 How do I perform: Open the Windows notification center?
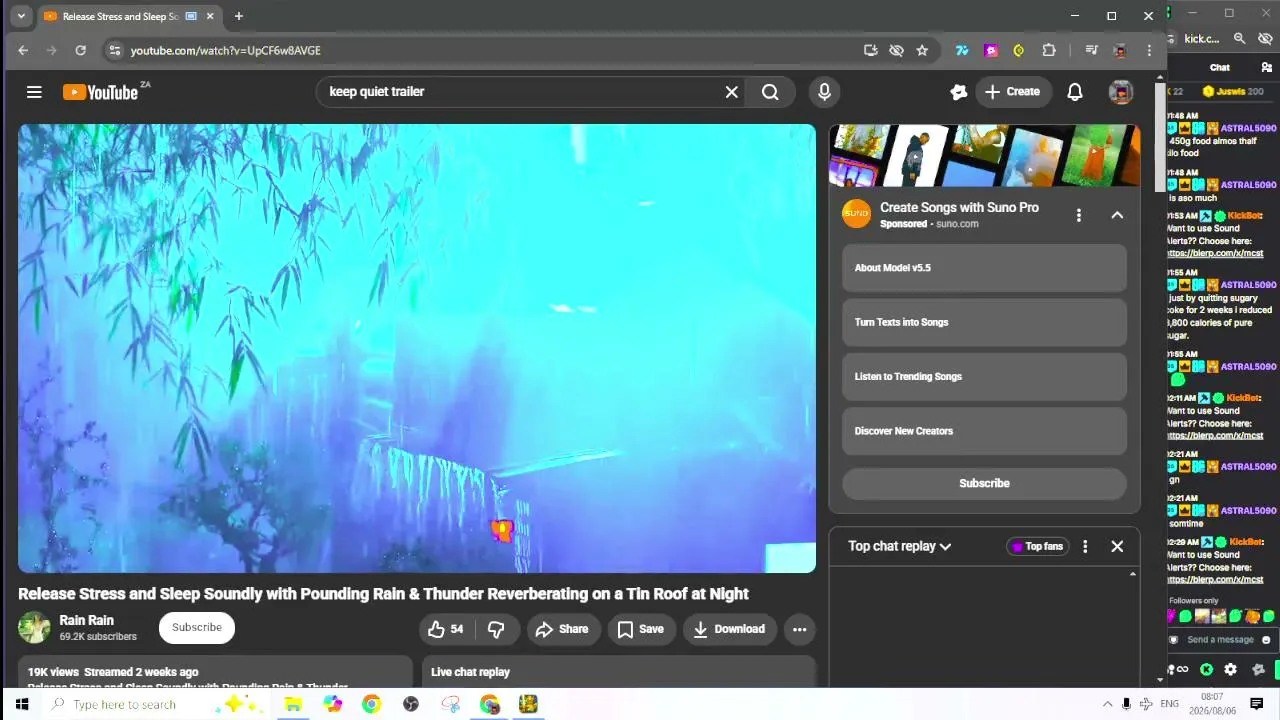click(1257, 704)
